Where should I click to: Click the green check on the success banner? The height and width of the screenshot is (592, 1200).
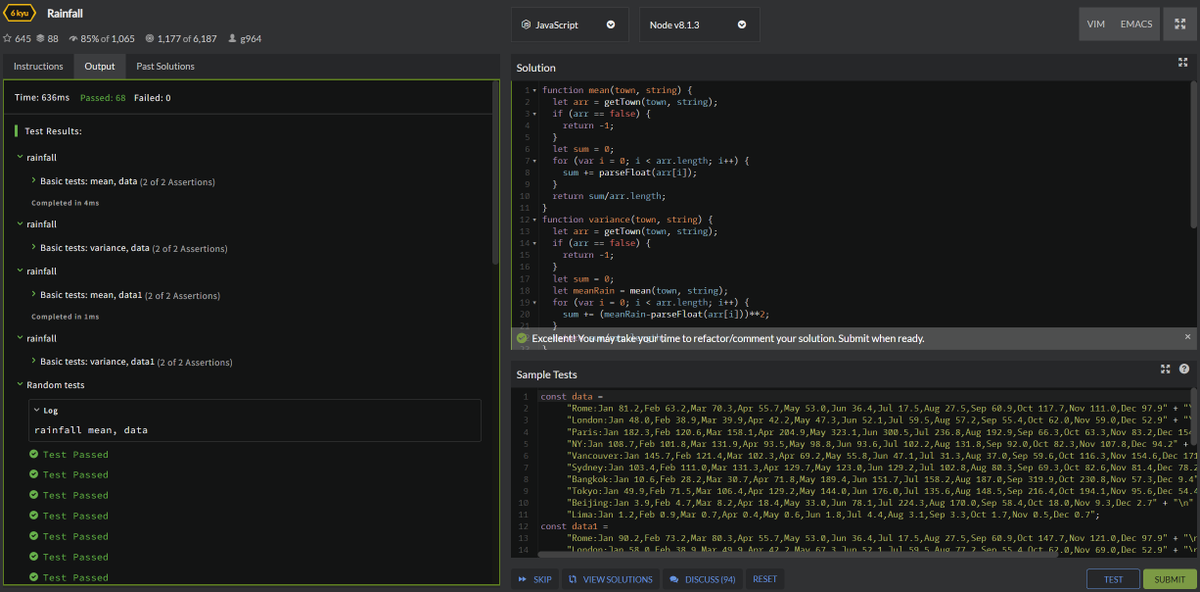pos(521,338)
